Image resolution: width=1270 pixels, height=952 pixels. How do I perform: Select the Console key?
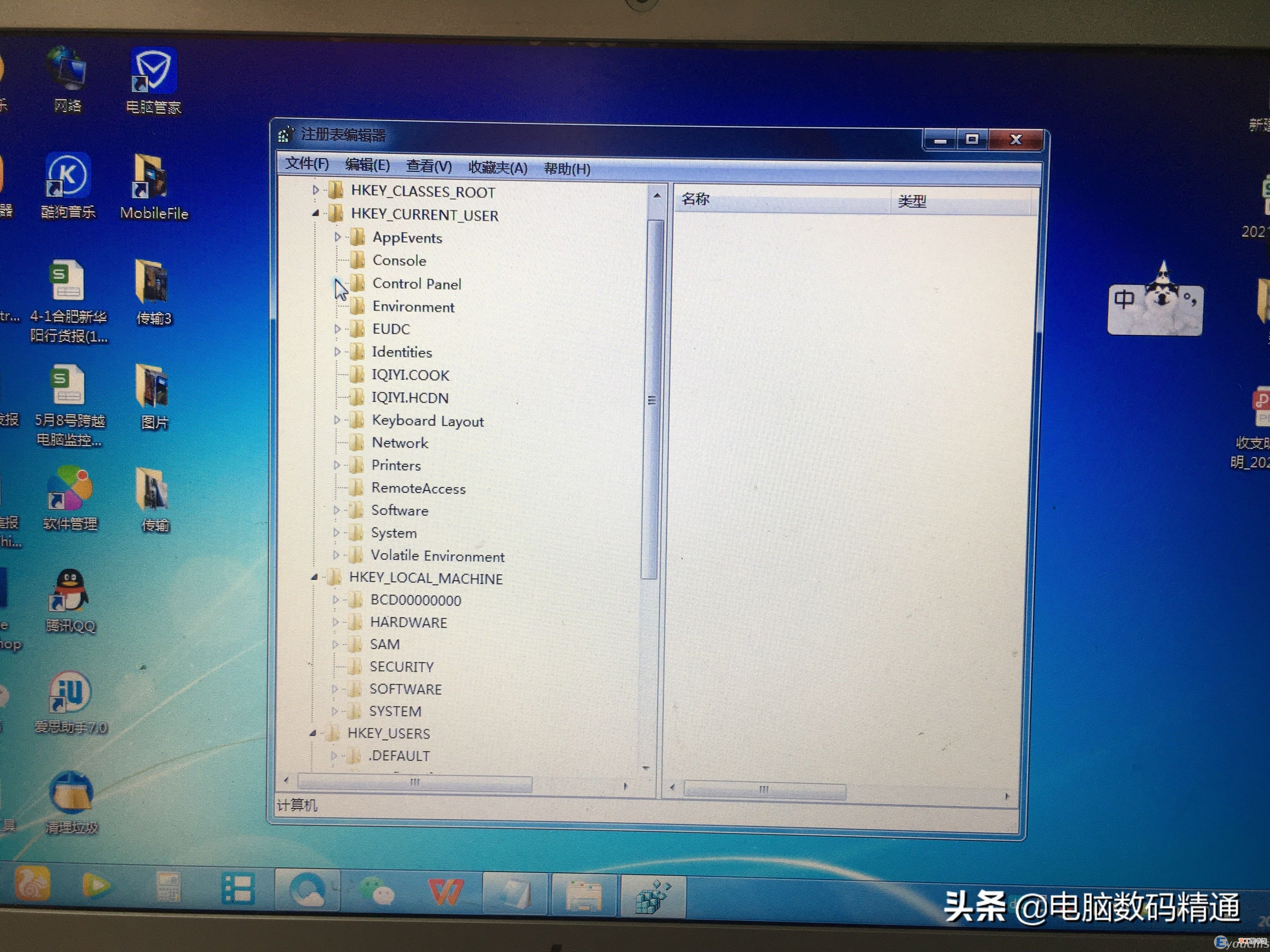tap(399, 261)
